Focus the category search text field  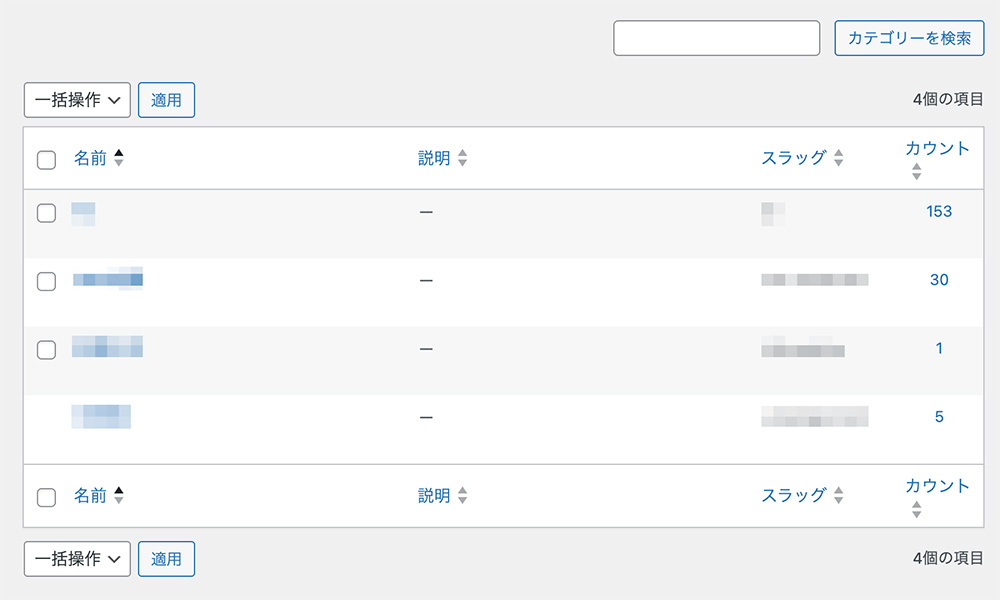(x=716, y=38)
